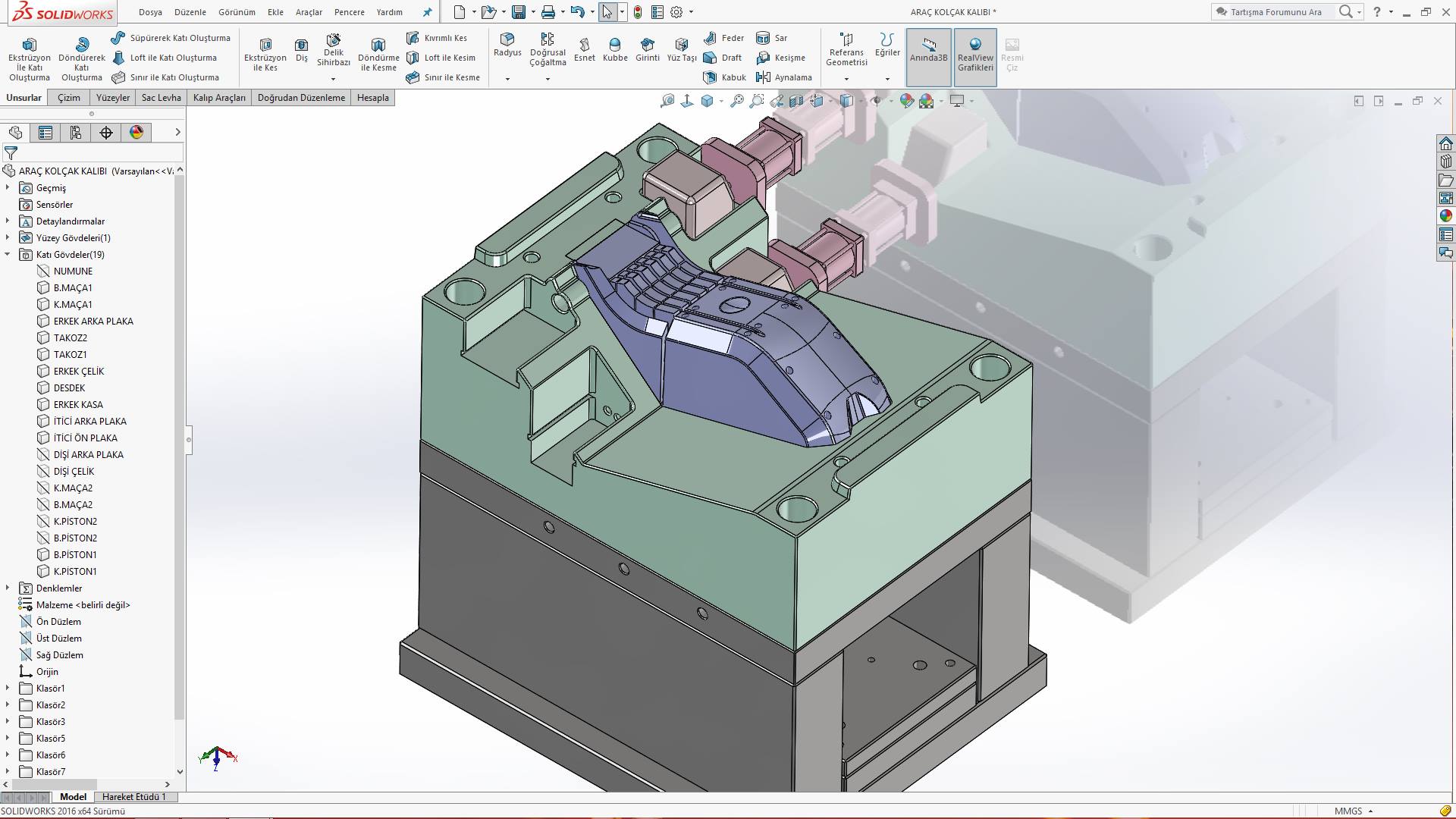1456x819 pixels.
Task: Select the Kubbe dome tool
Action: [x=615, y=50]
